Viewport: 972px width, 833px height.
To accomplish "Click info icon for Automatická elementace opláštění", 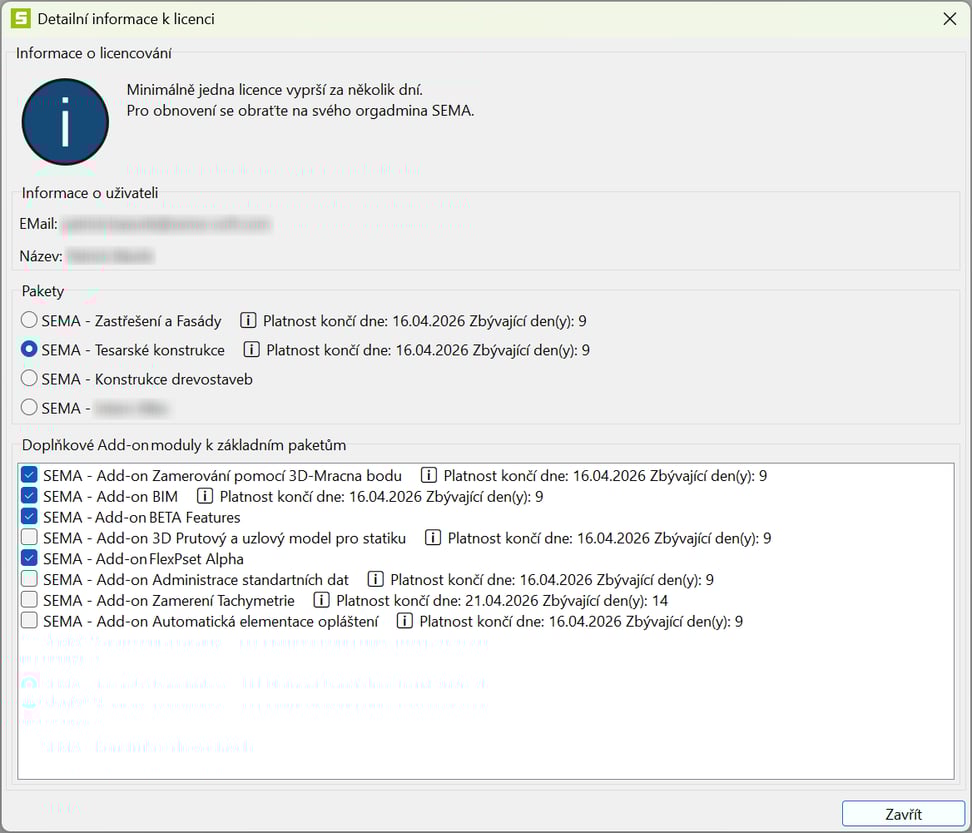I will [x=405, y=622].
